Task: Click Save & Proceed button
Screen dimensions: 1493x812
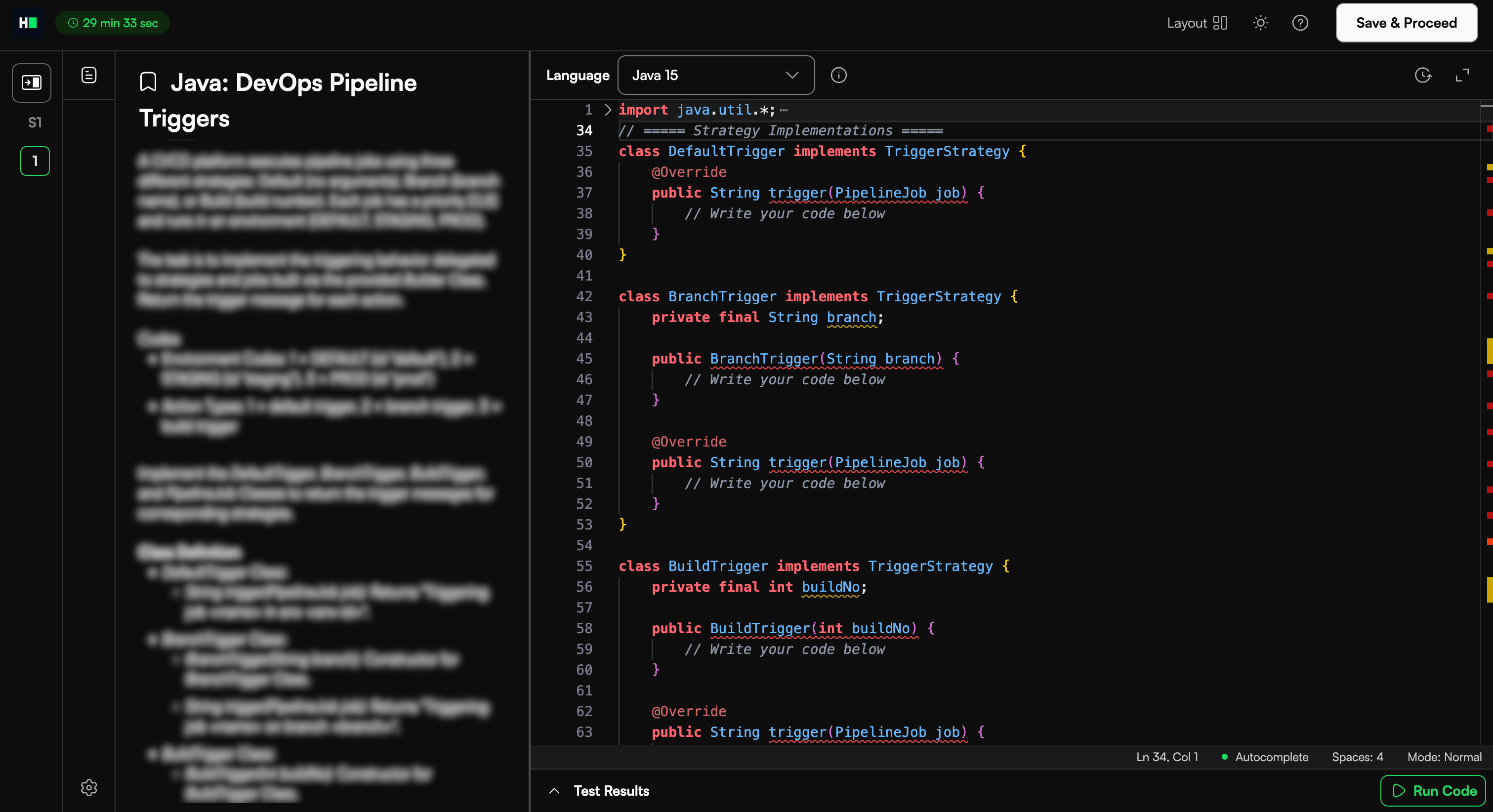Action: pyautogui.click(x=1406, y=23)
